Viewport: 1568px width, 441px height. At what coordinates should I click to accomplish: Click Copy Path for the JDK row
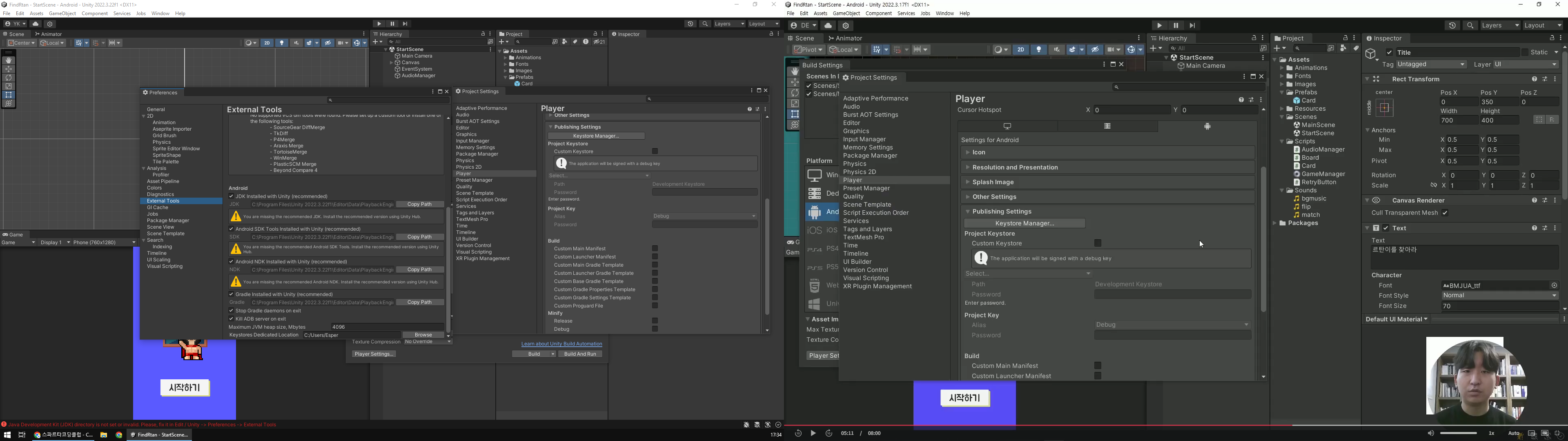pyautogui.click(x=420, y=205)
